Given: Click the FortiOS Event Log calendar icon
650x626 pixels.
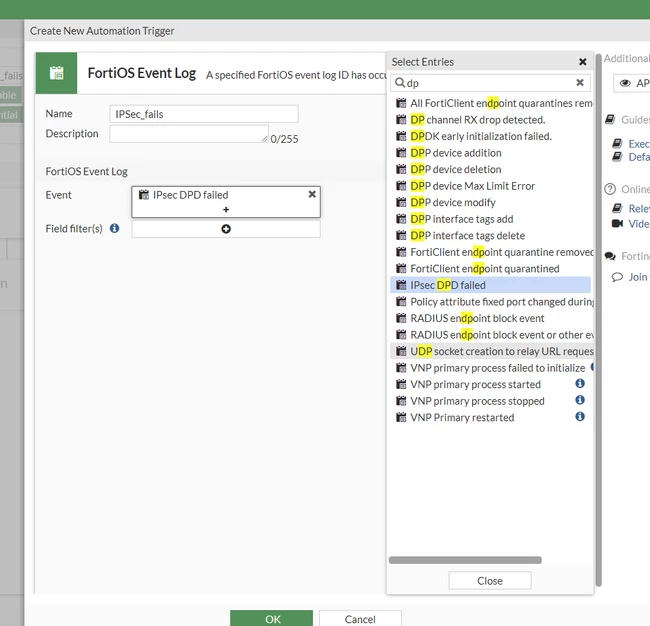Looking at the screenshot, I should point(56,73).
